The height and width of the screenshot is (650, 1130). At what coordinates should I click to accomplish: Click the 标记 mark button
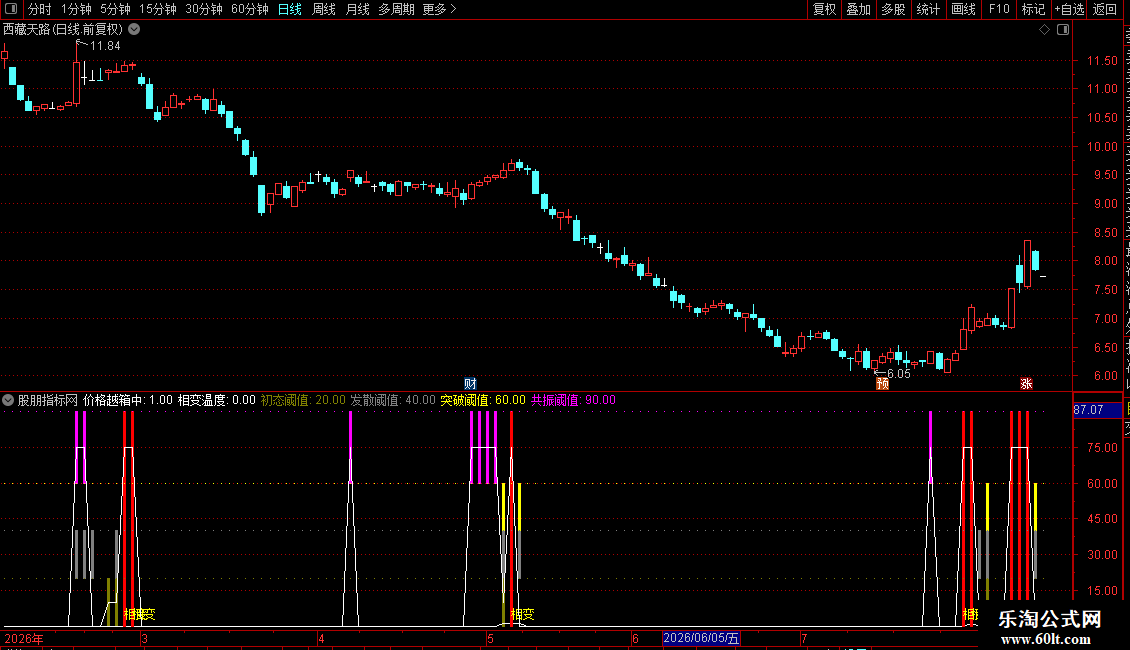[1033, 9]
